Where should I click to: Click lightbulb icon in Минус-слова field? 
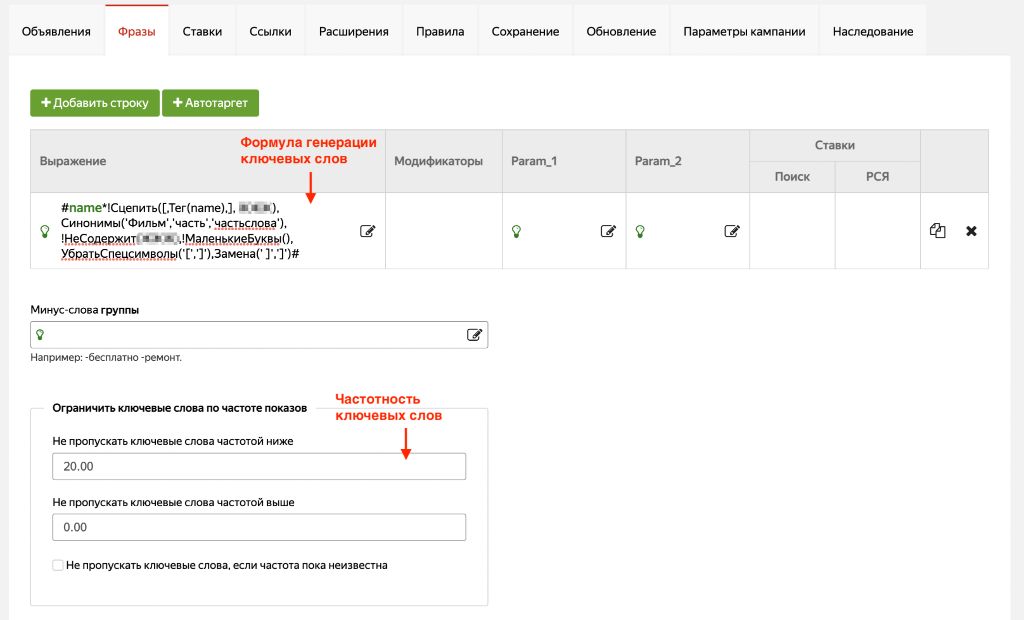(42, 335)
